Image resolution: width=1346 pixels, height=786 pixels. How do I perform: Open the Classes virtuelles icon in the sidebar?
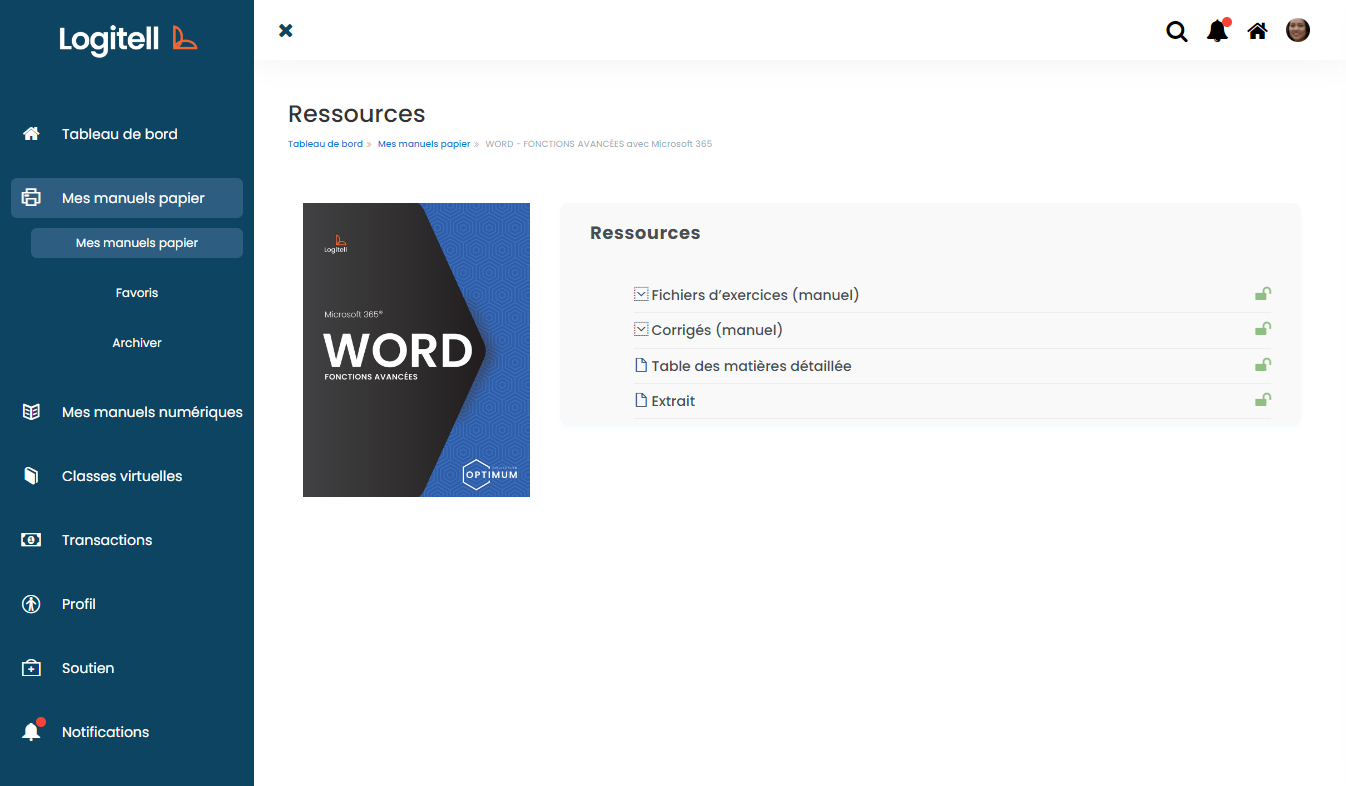pos(30,475)
